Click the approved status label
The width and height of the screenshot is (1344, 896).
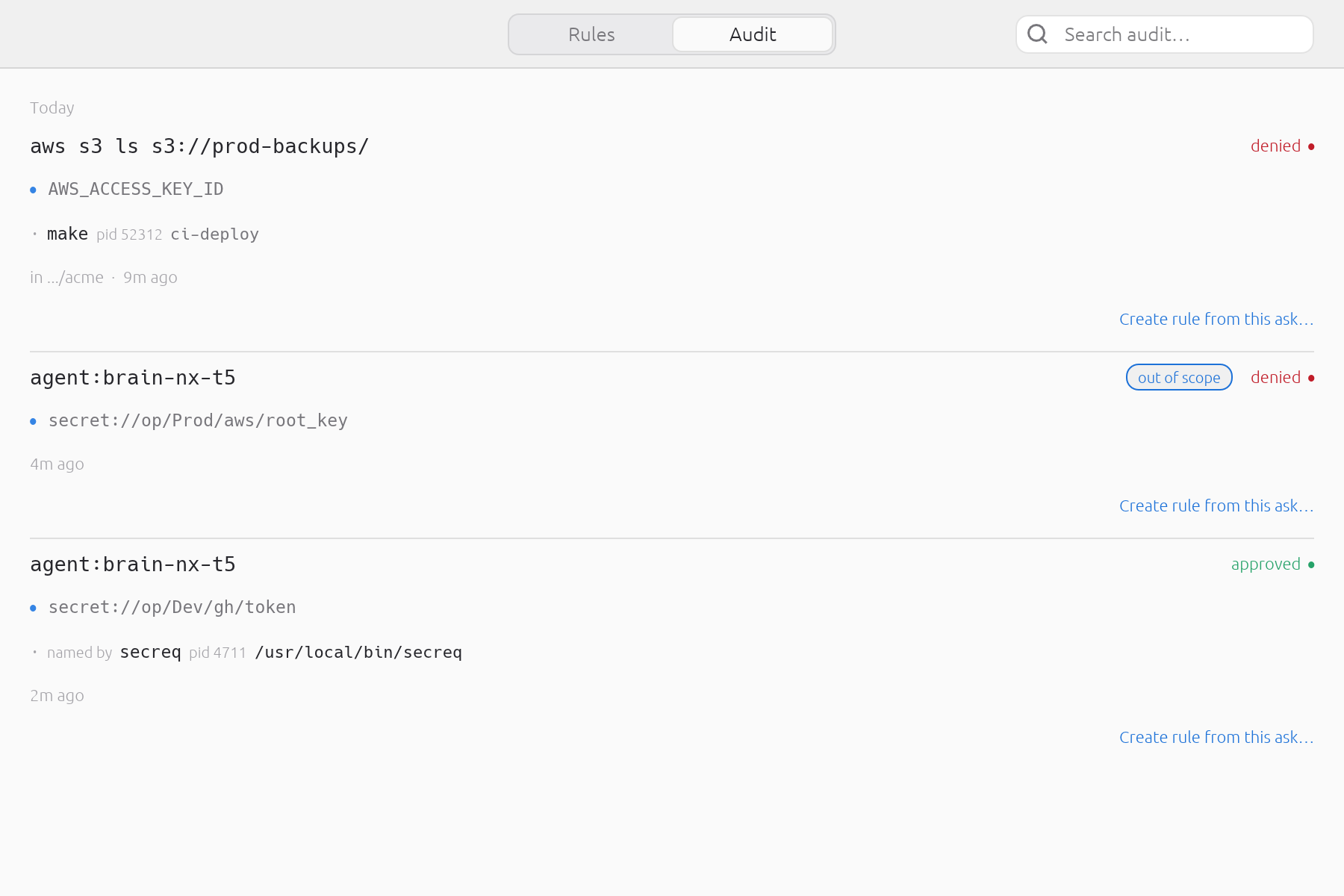[x=1266, y=564]
